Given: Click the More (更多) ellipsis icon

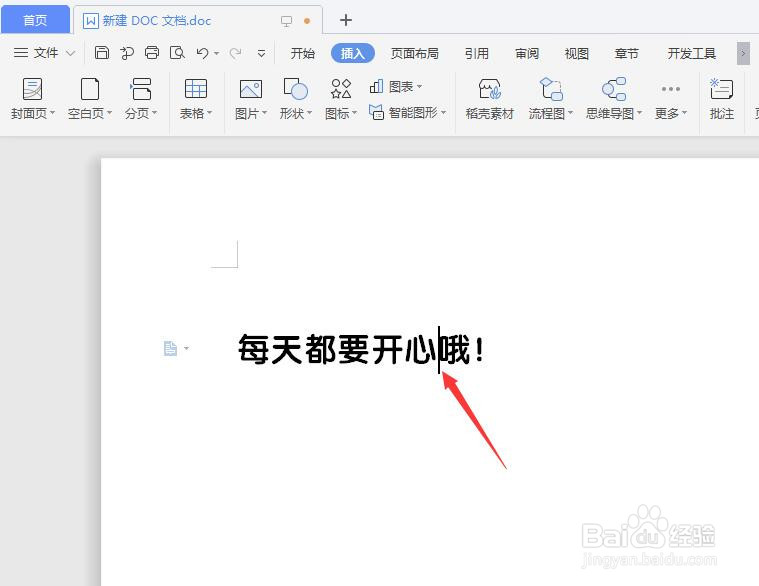Looking at the screenshot, I should 670,89.
